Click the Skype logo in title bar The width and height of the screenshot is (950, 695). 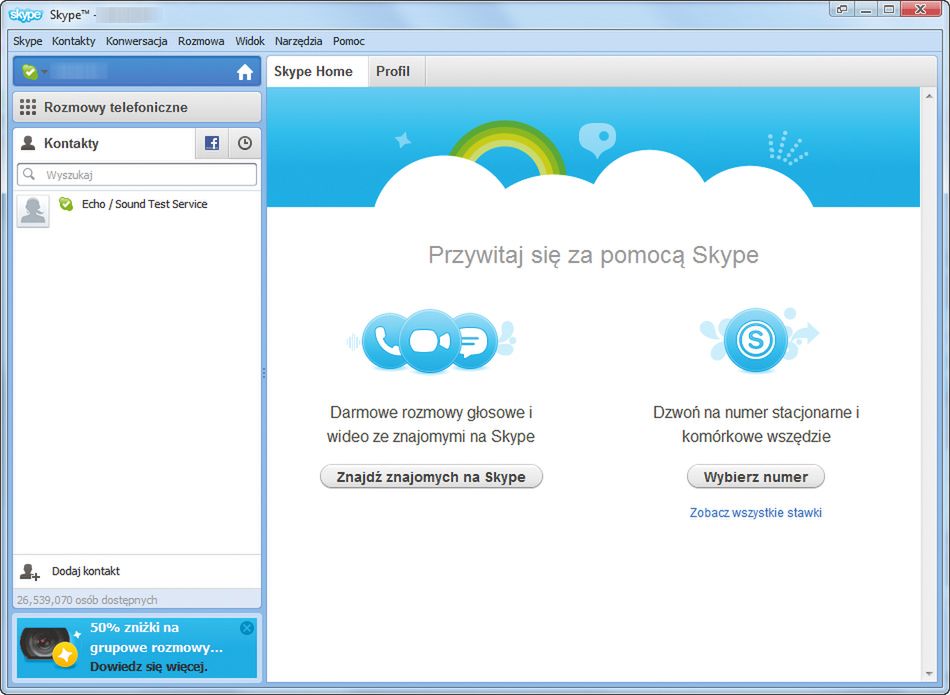click(25, 15)
